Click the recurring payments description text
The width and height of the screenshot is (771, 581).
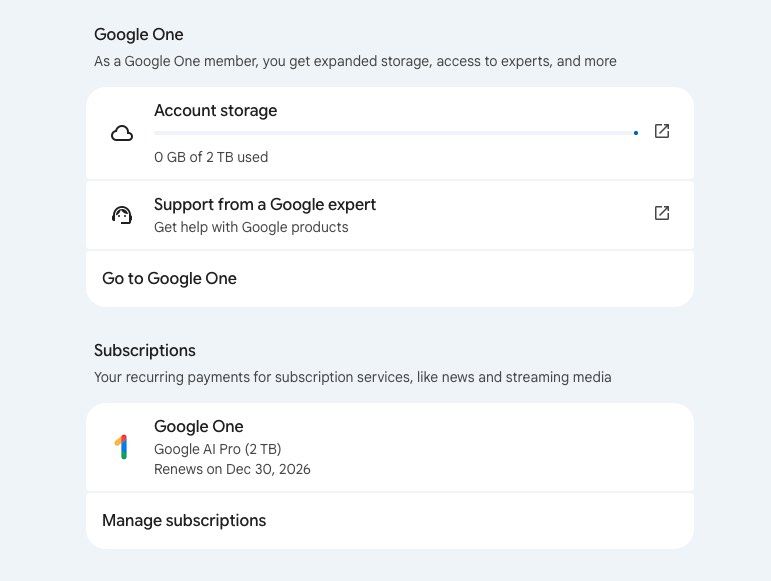[x=352, y=377]
